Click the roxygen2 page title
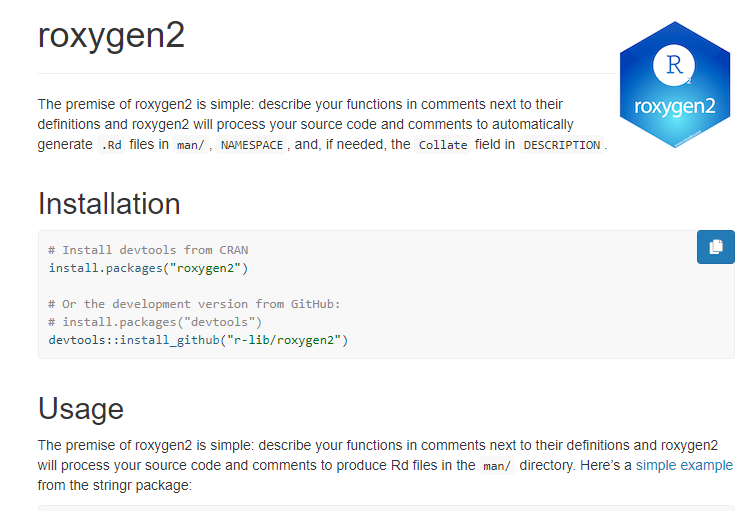Image resolution: width=754 pixels, height=511 pixels. tap(111, 35)
